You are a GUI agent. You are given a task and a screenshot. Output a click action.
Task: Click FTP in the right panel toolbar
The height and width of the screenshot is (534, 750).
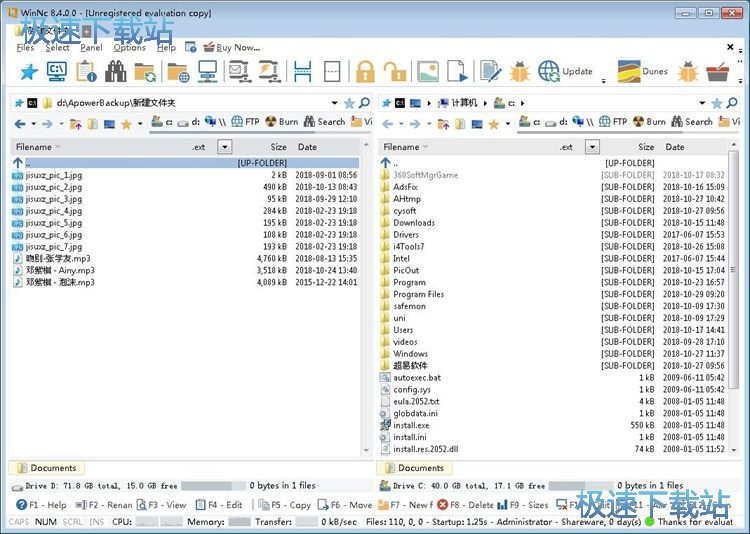[612, 122]
